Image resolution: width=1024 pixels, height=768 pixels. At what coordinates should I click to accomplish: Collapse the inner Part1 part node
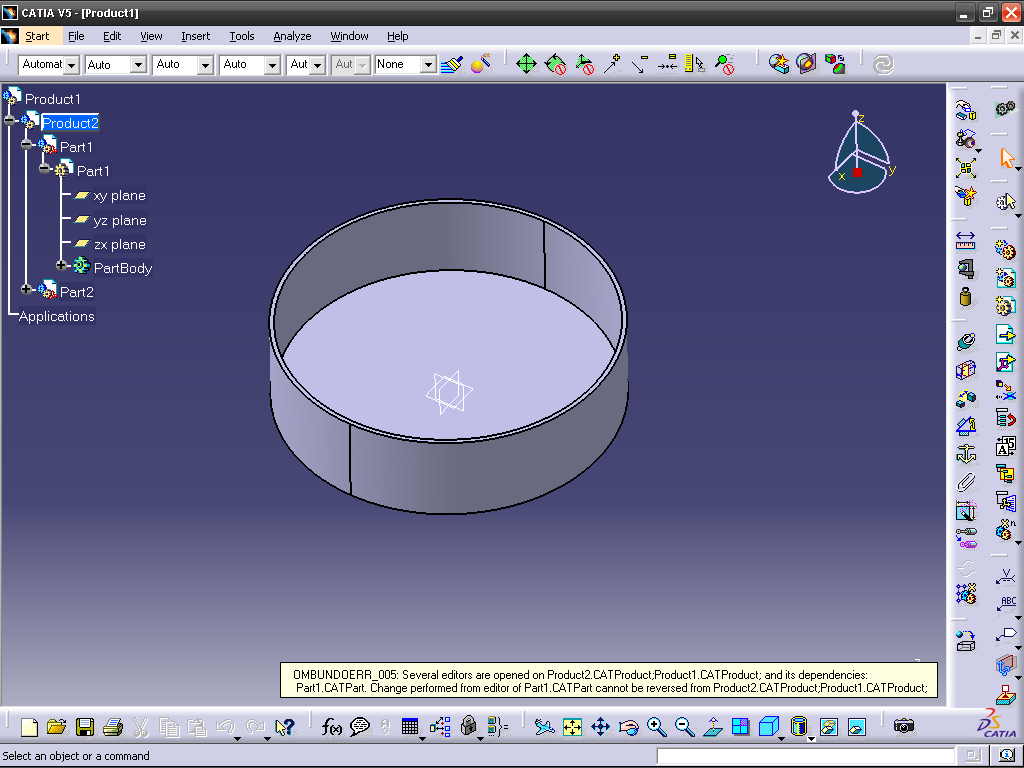pyautogui.click(x=44, y=168)
